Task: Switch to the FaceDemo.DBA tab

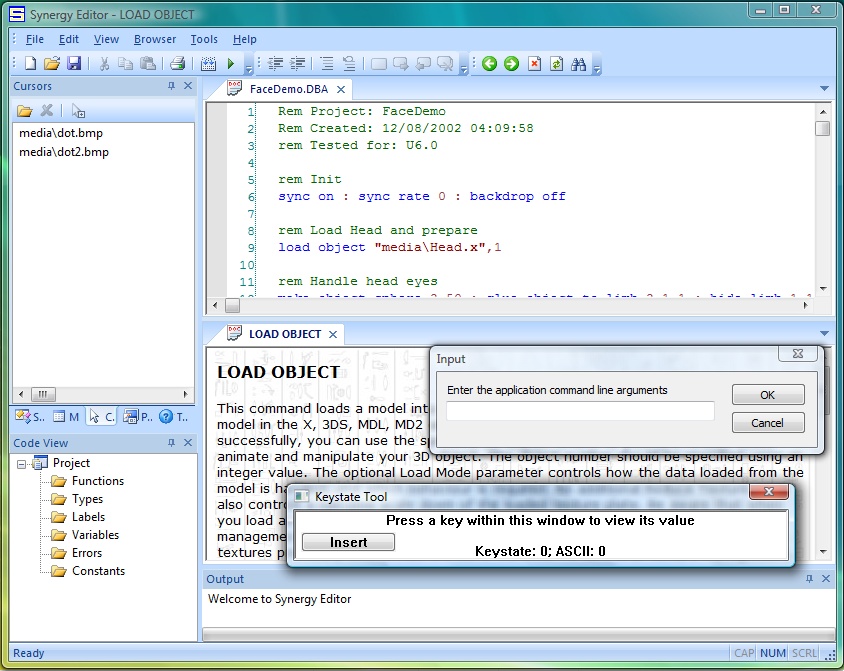Action: (289, 89)
